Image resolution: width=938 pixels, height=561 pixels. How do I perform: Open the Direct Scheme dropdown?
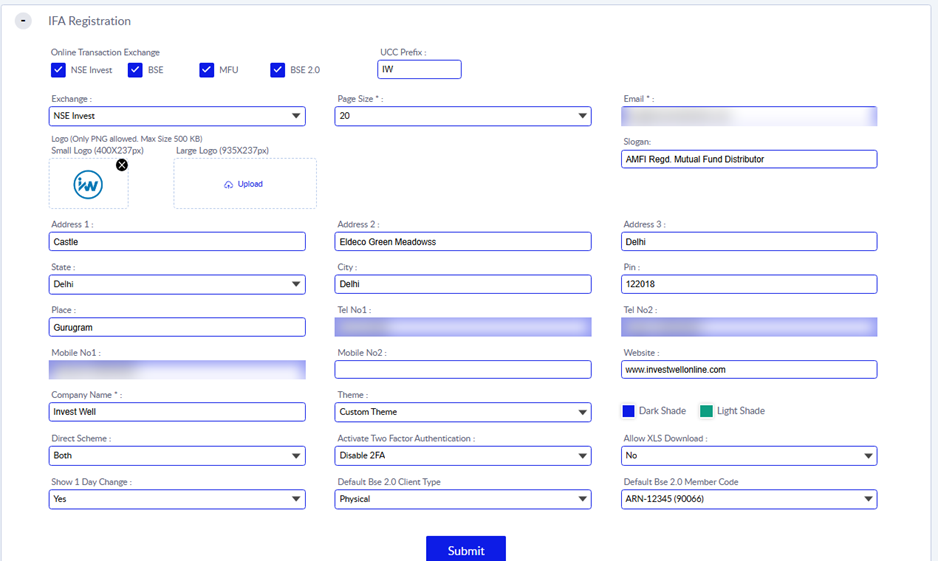point(177,456)
